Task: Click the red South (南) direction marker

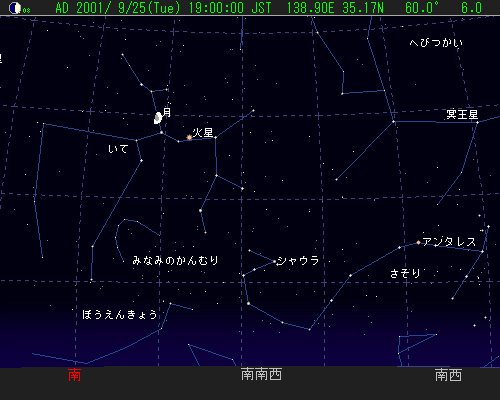Action: coord(74,375)
